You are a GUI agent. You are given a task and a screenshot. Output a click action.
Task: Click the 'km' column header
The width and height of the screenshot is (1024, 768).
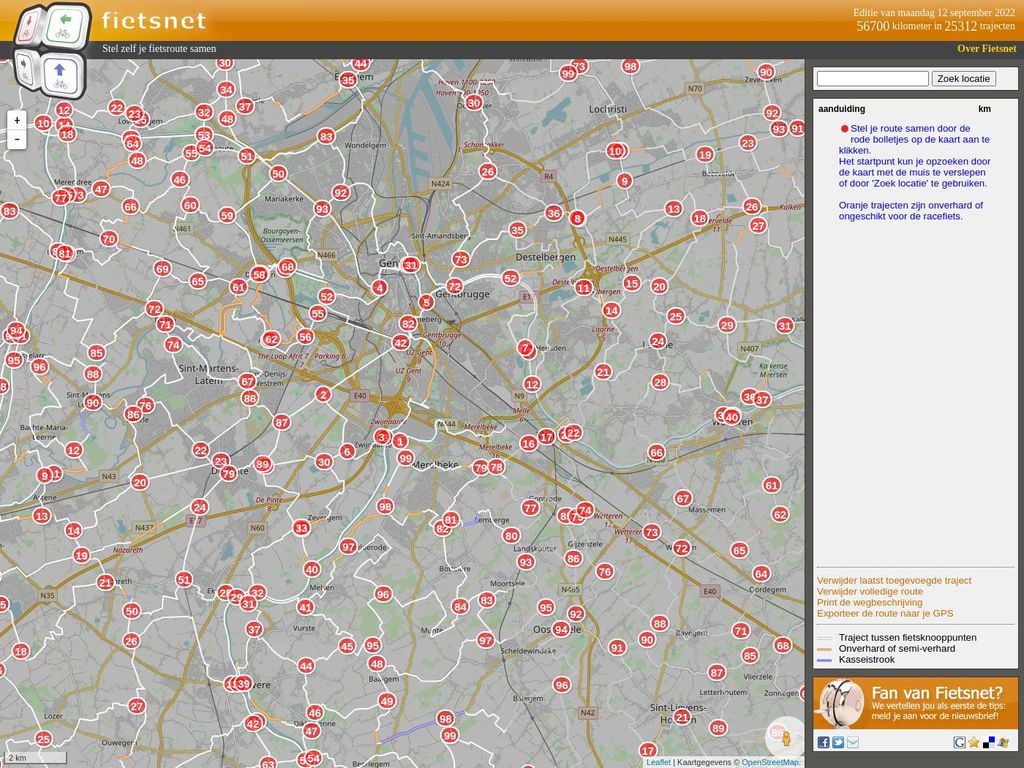pos(984,109)
